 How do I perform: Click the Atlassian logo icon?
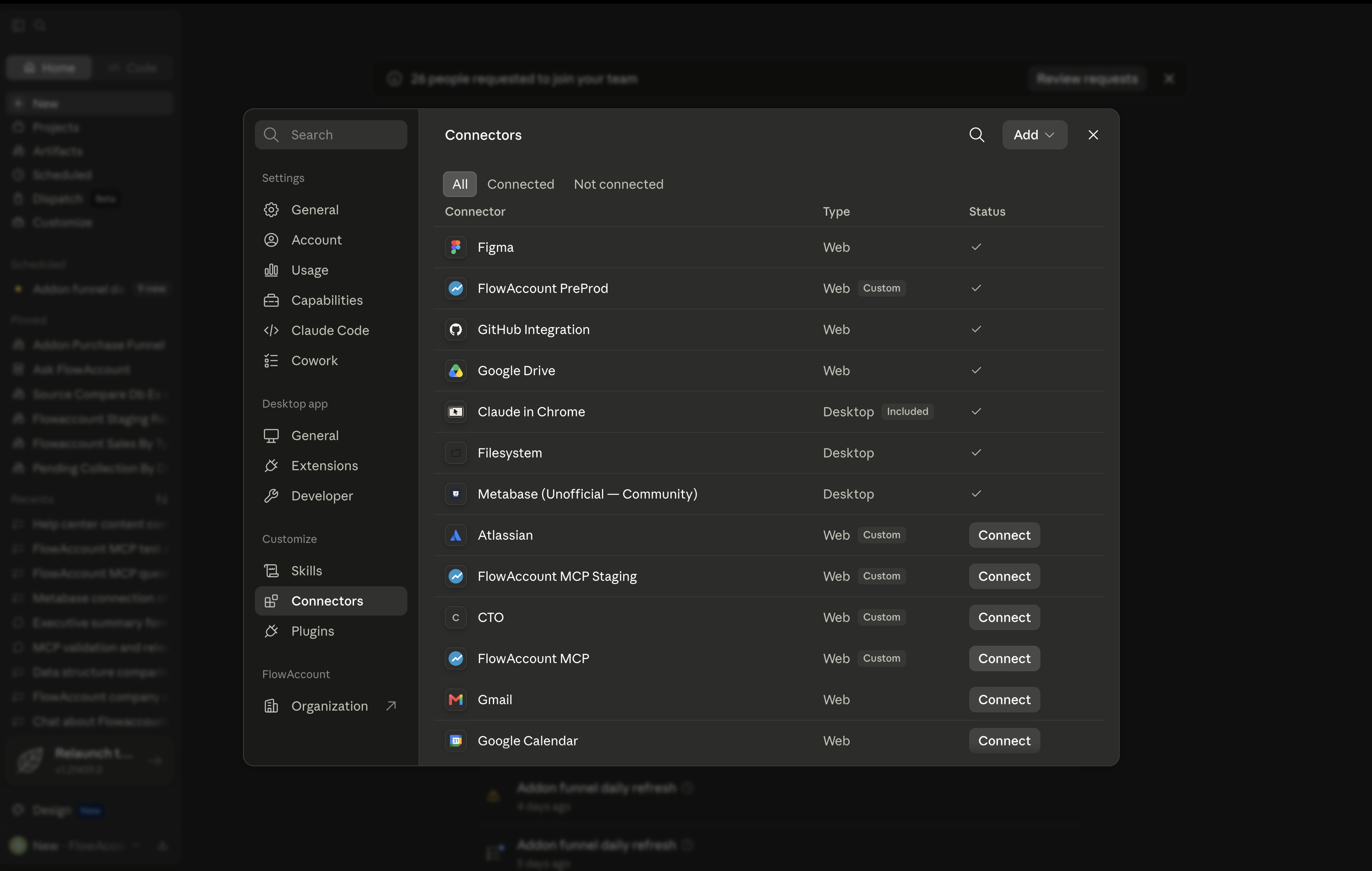tap(455, 535)
